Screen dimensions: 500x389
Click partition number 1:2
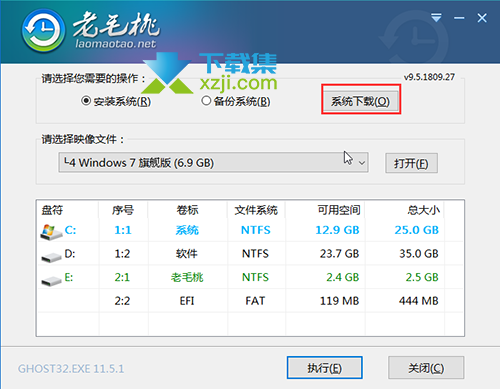coord(122,254)
